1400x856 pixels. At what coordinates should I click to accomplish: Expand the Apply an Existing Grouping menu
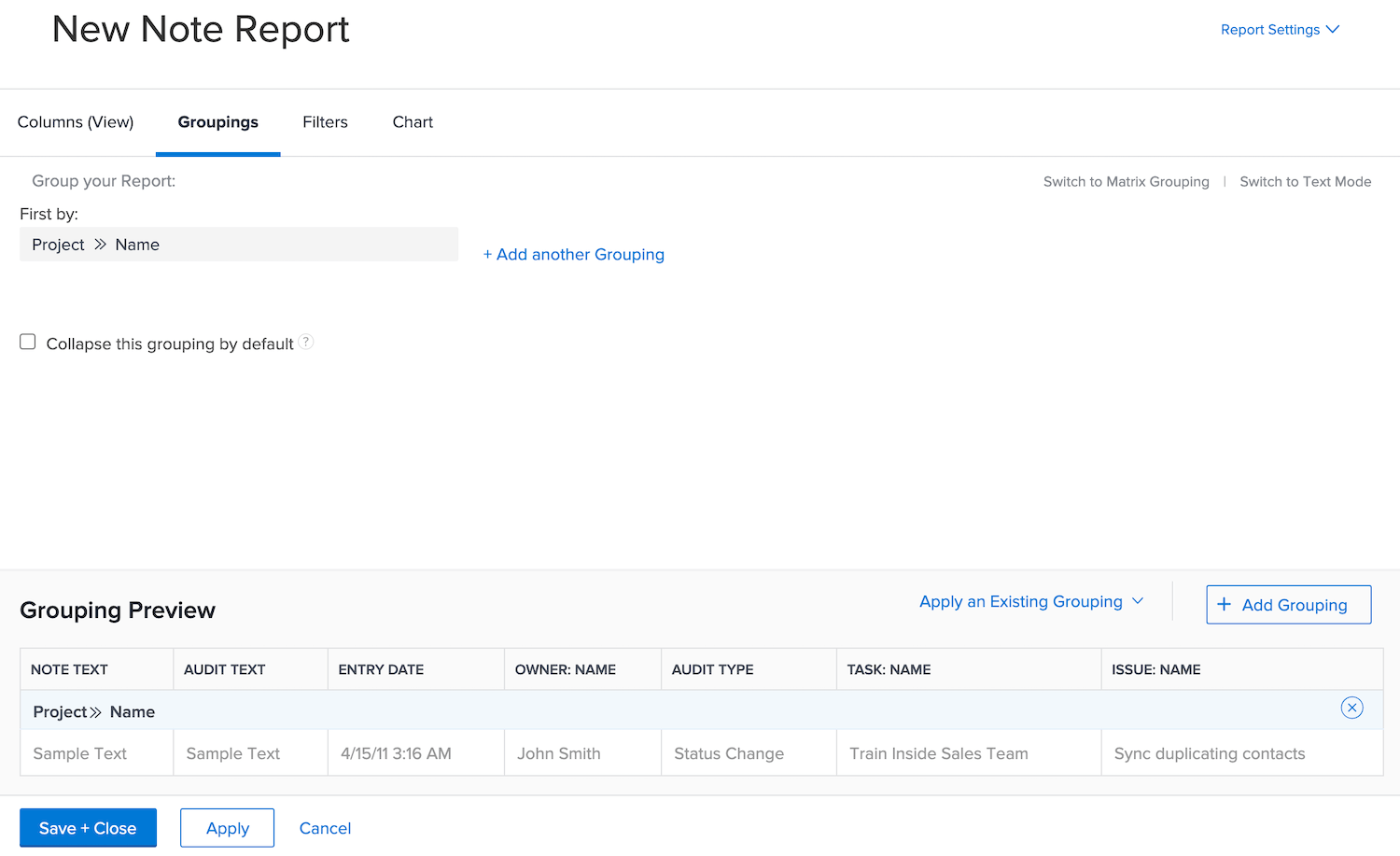pos(1020,601)
